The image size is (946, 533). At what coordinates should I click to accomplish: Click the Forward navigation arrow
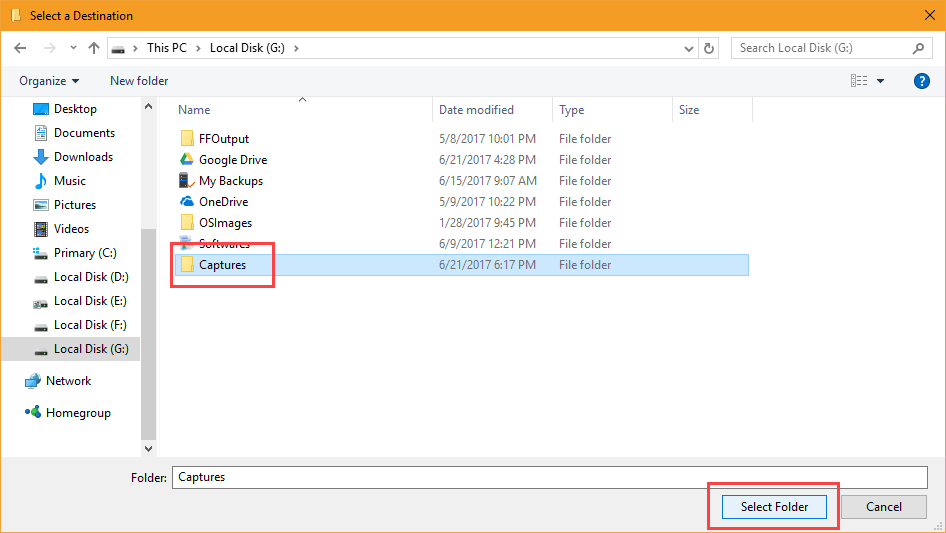49,48
